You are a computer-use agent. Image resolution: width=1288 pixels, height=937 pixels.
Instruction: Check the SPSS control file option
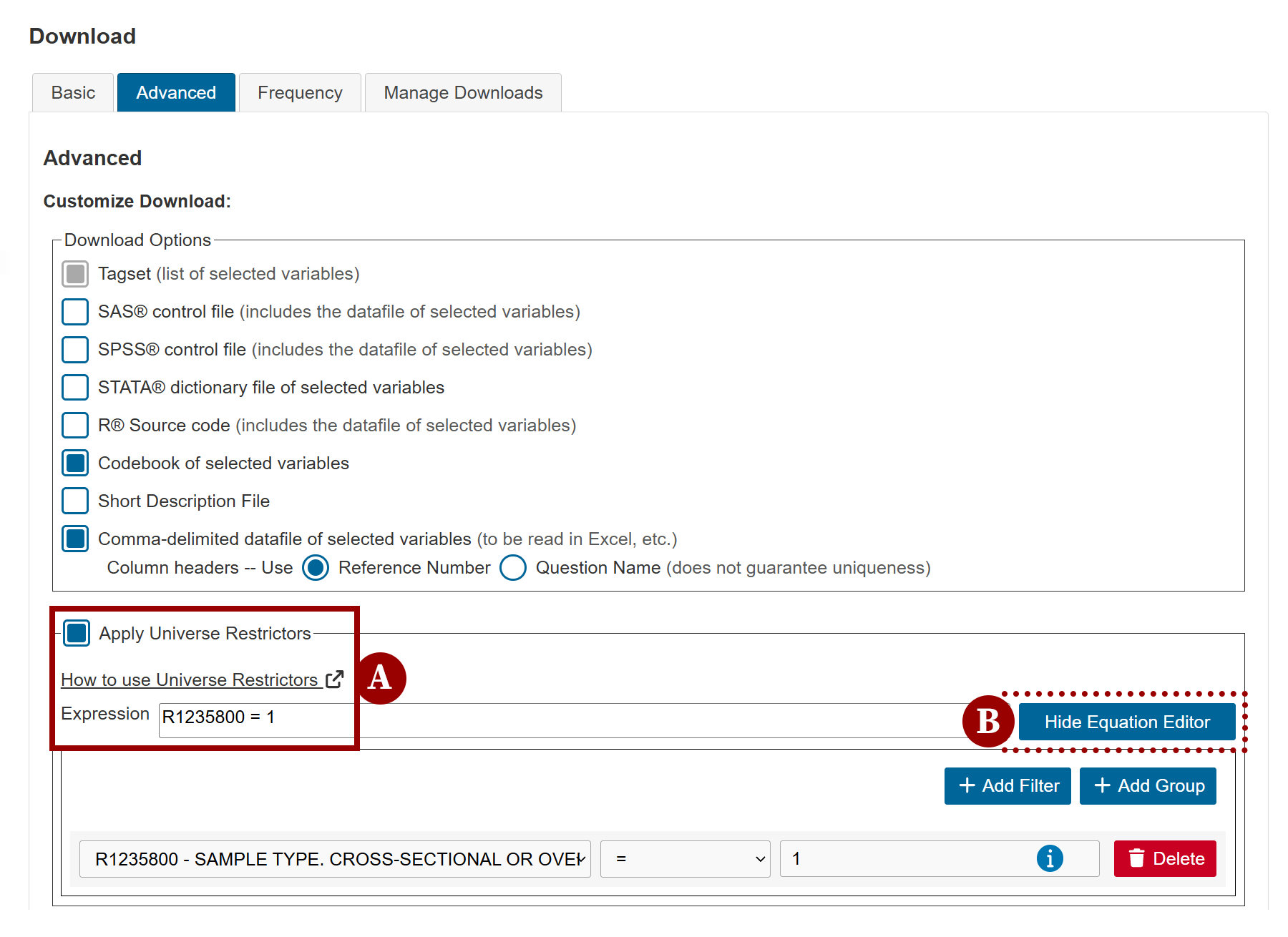pyautogui.click(x=75, y=350)
